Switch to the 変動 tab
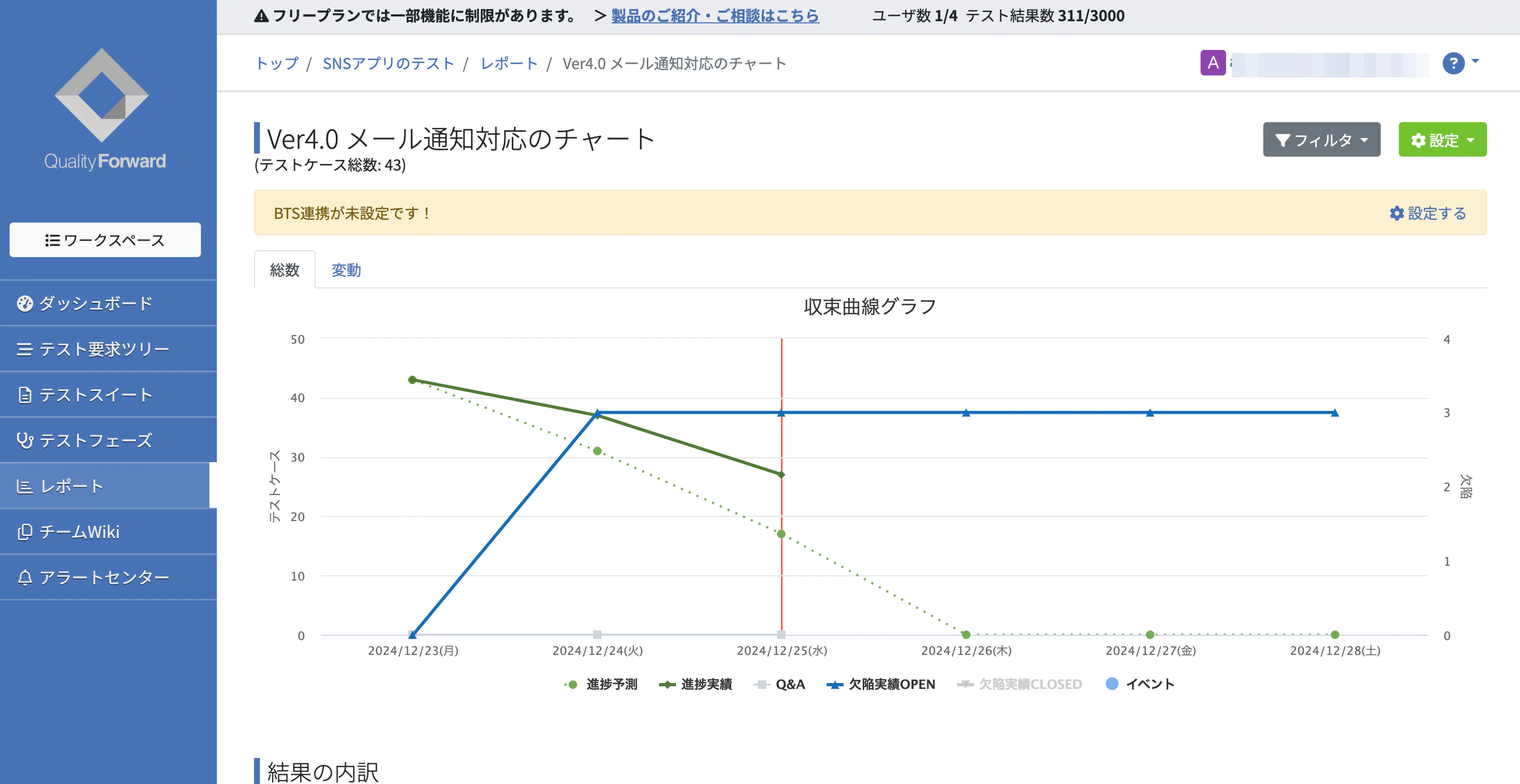Viewport: 1520px width, 784px height. click(x=346, y=270)
